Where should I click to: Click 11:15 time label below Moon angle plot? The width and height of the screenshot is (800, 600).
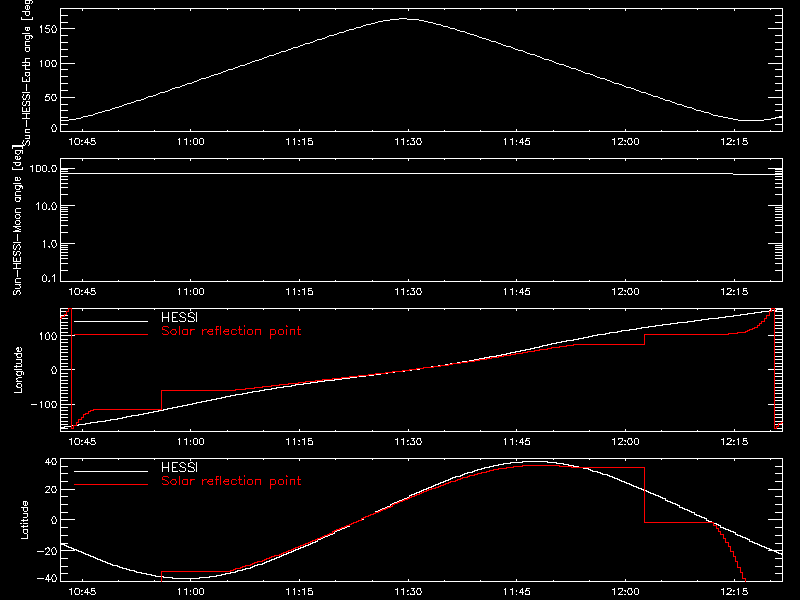(x=299, y=292)
